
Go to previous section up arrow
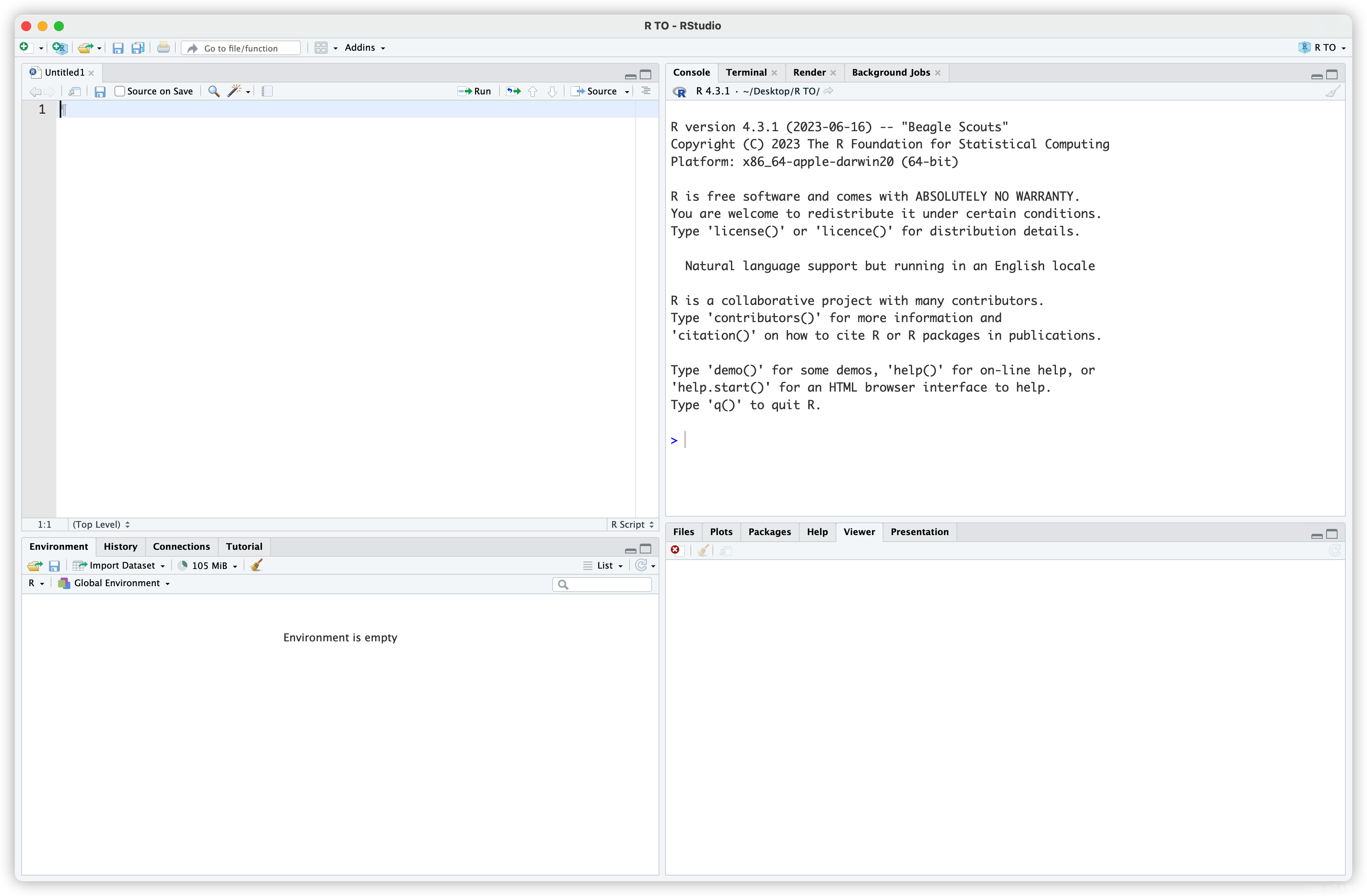pyautogui.click(x=532, y=91)
